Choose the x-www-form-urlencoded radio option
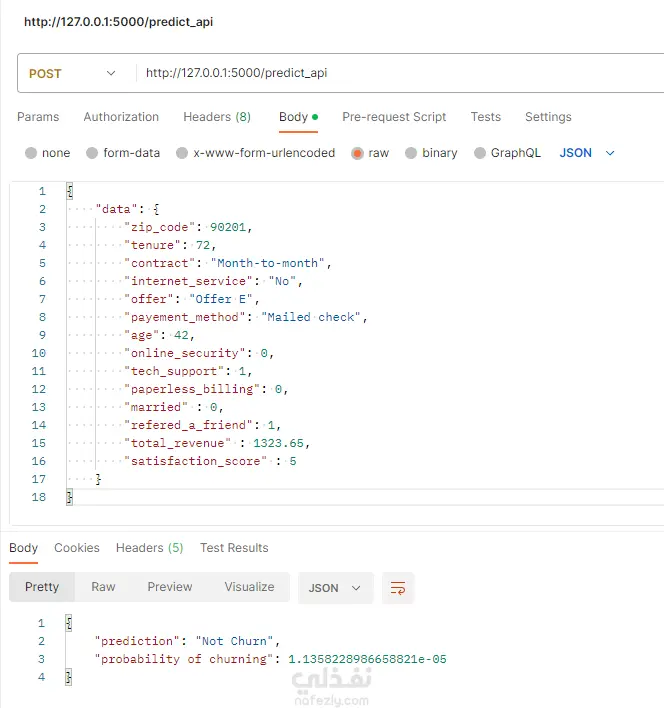Viewport: 664px width, 708px height. (x=182, y=153)
